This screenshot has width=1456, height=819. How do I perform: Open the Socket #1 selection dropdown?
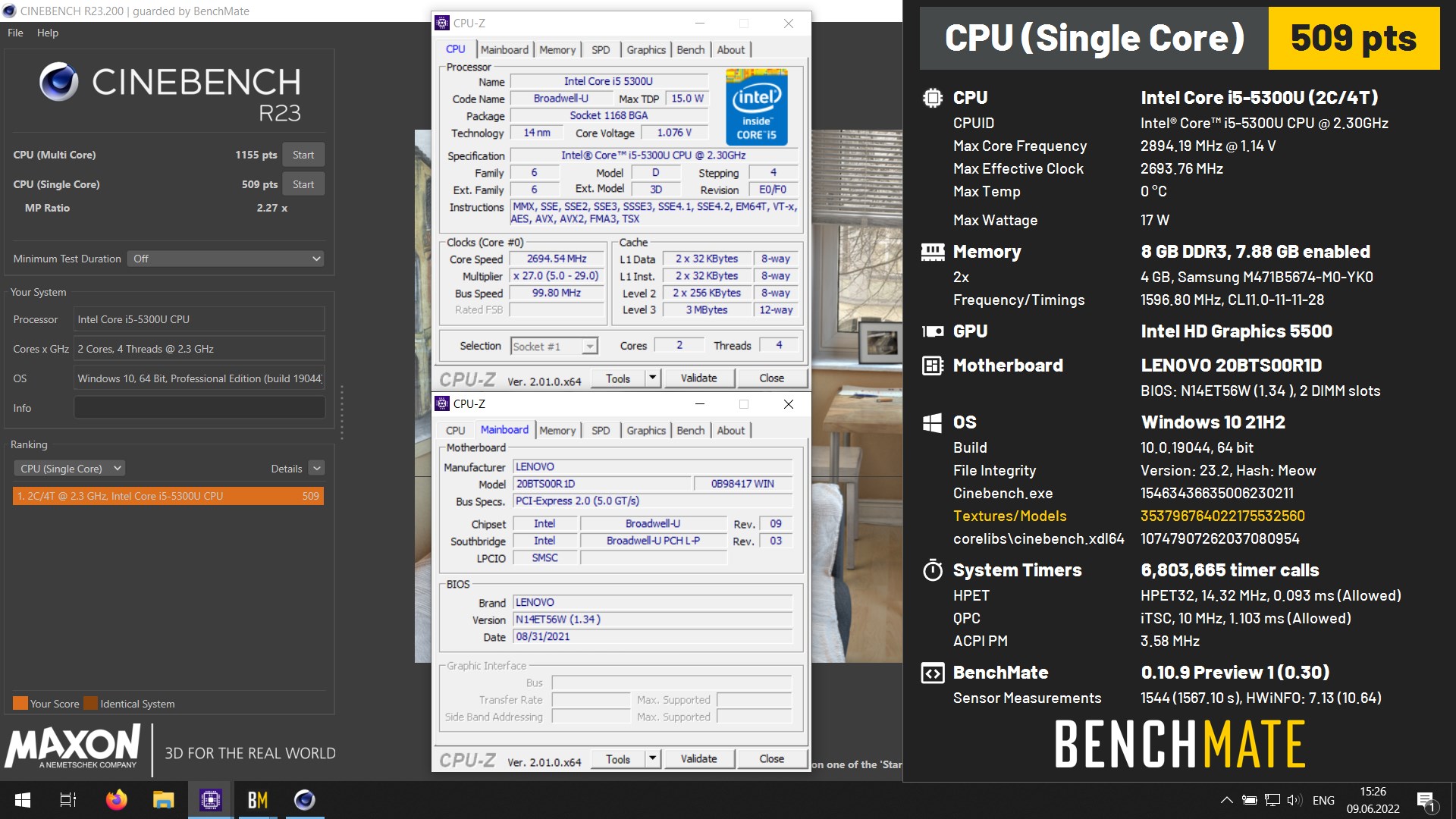pos(554,347)
